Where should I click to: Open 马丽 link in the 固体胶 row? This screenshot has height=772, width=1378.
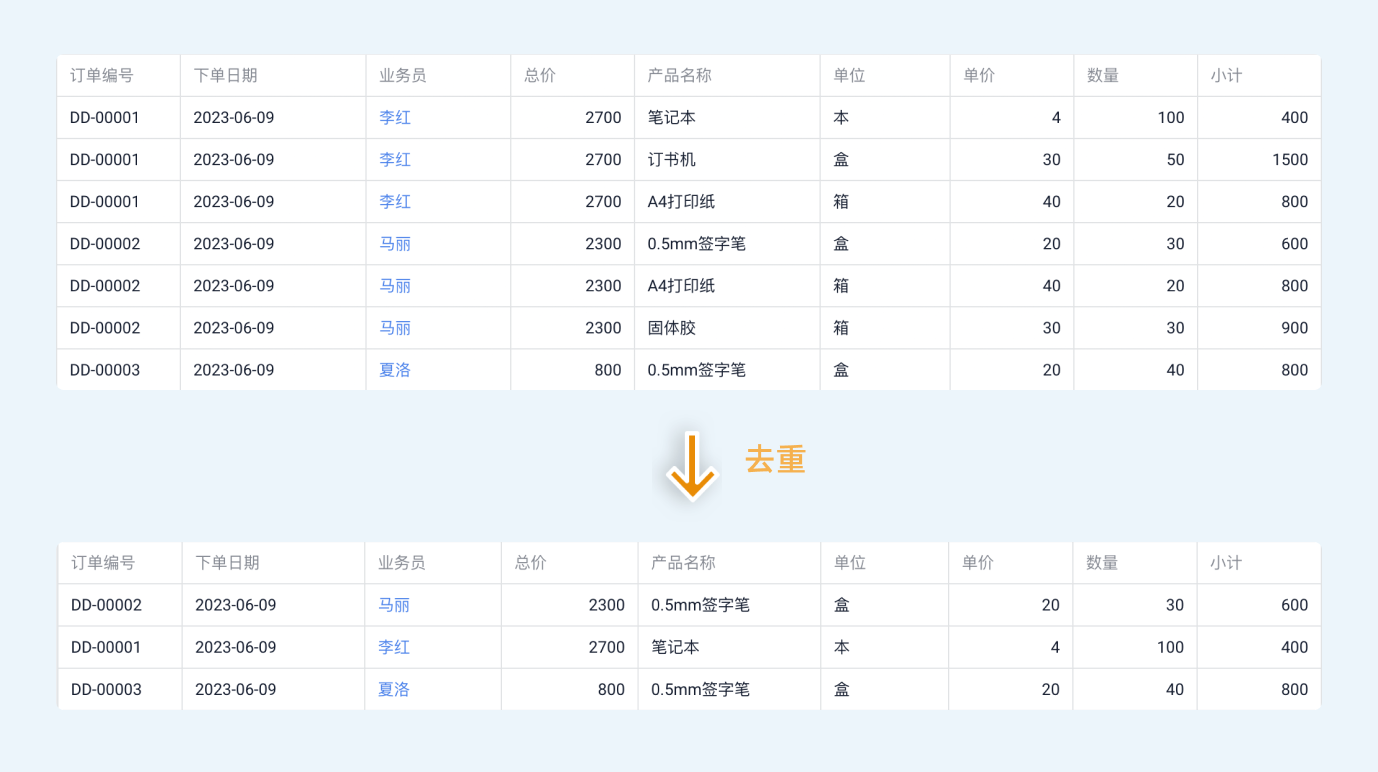click(395, 328)
